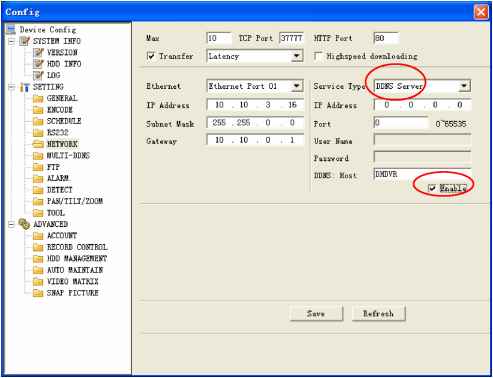Select the MULTI-DDNS tree label
The height and width of the screenshot is (378, 493).
(x=68, y=156)
